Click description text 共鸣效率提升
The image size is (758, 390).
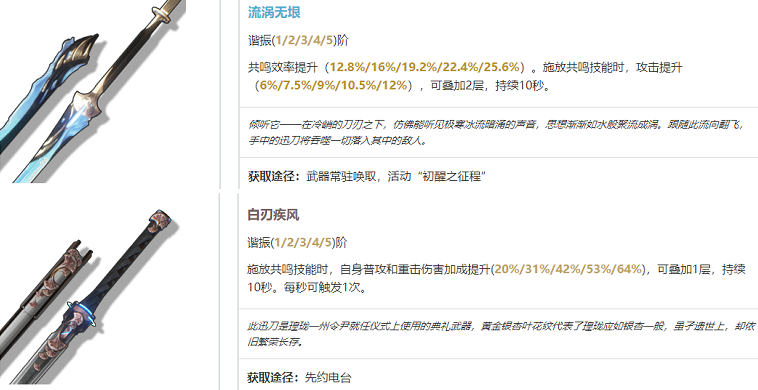click(283, 67)
